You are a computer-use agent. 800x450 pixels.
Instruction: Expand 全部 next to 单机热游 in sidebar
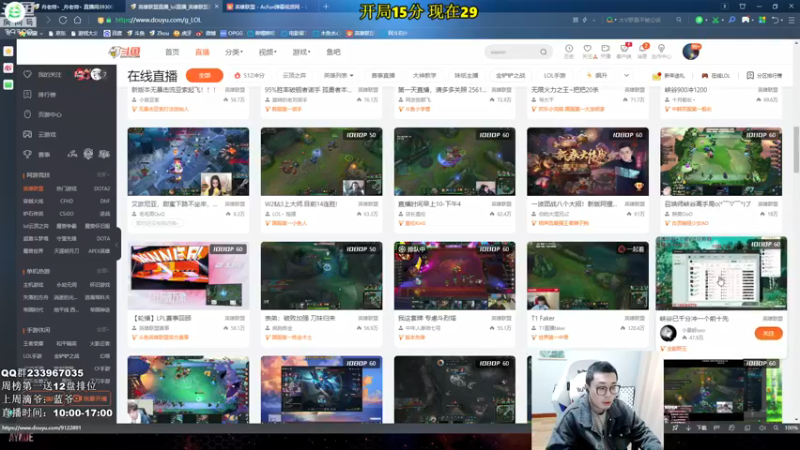(103, 271)
